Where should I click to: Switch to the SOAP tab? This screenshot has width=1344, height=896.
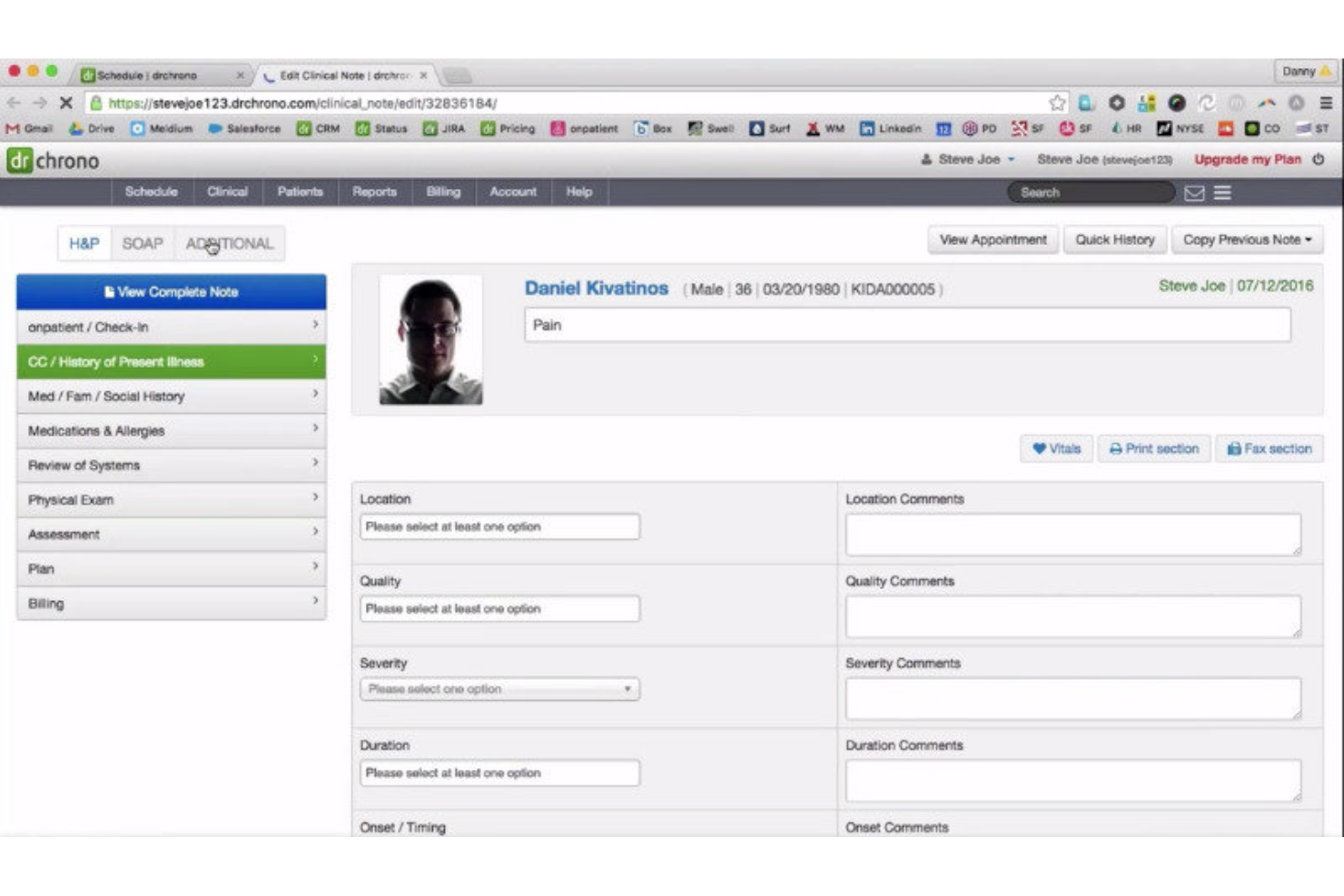142,242
